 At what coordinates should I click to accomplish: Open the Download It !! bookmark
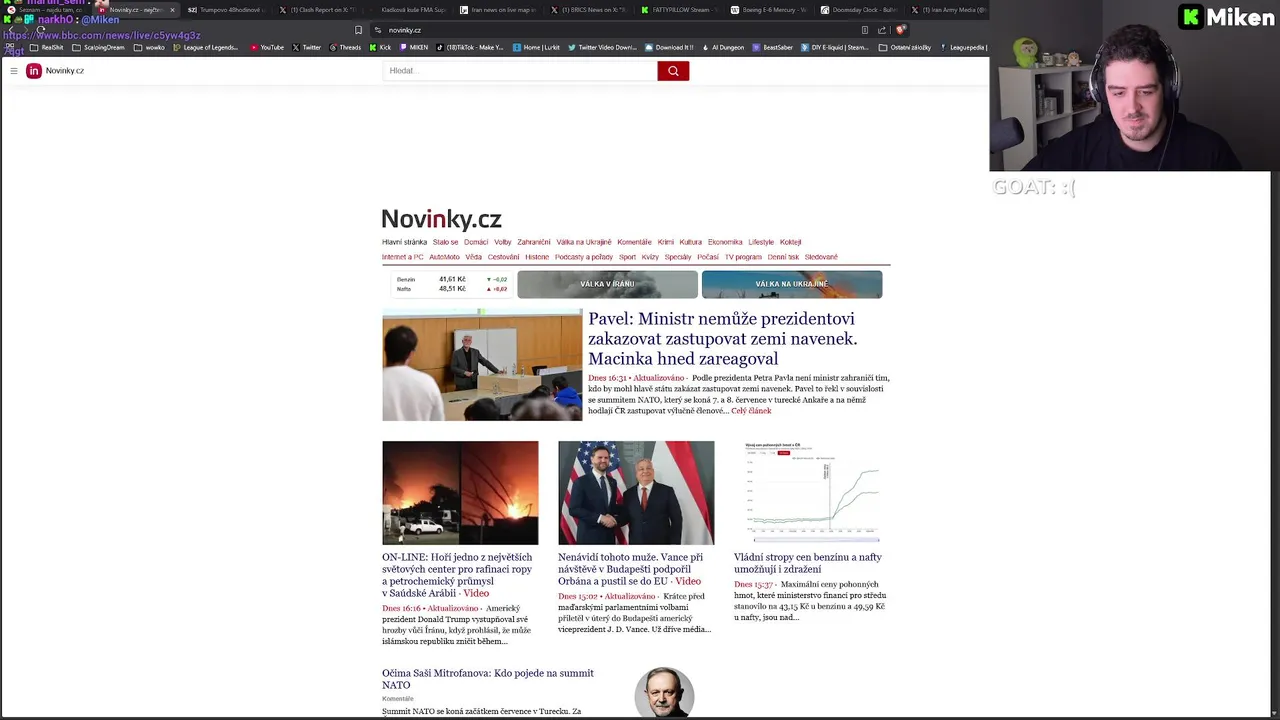click(x=669, y=47)
